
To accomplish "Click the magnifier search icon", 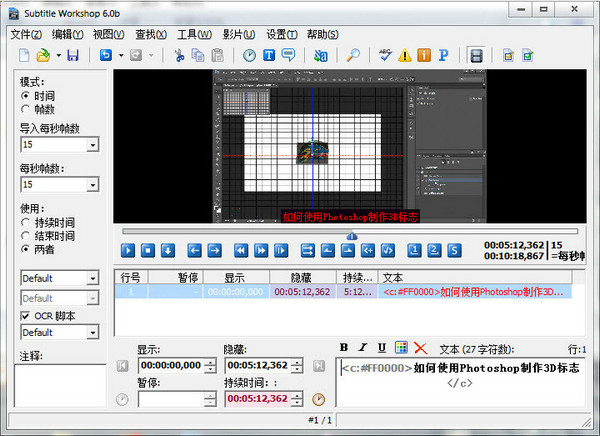I will click(x=355, y=55).
